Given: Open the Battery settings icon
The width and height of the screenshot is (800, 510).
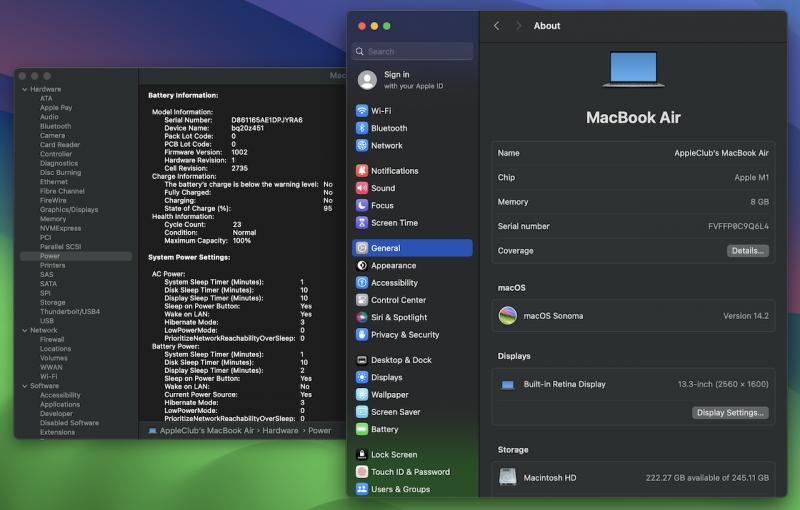Looking at the screenshot, I should click(362, 429).
